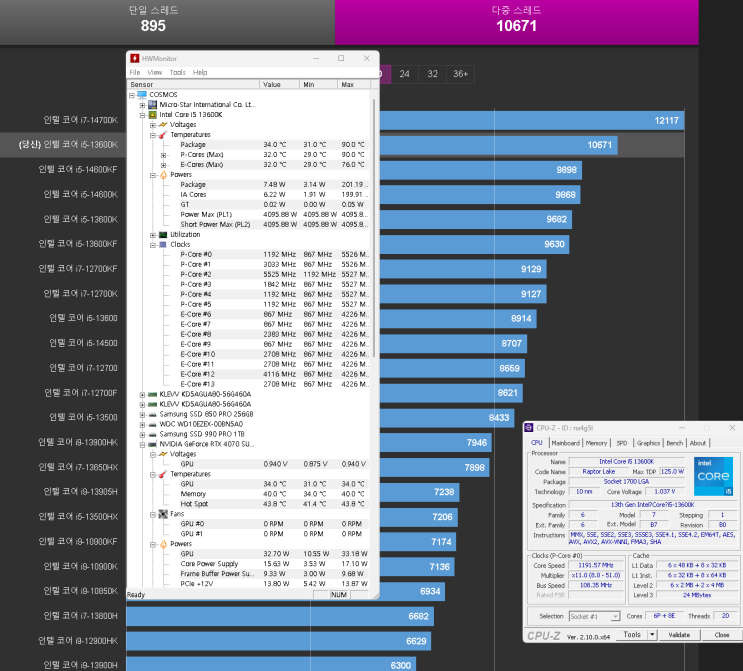The height and width of the screenshot is (671, 743).
Task: Collapse the Clocks node
Action: tap(153, 245)
